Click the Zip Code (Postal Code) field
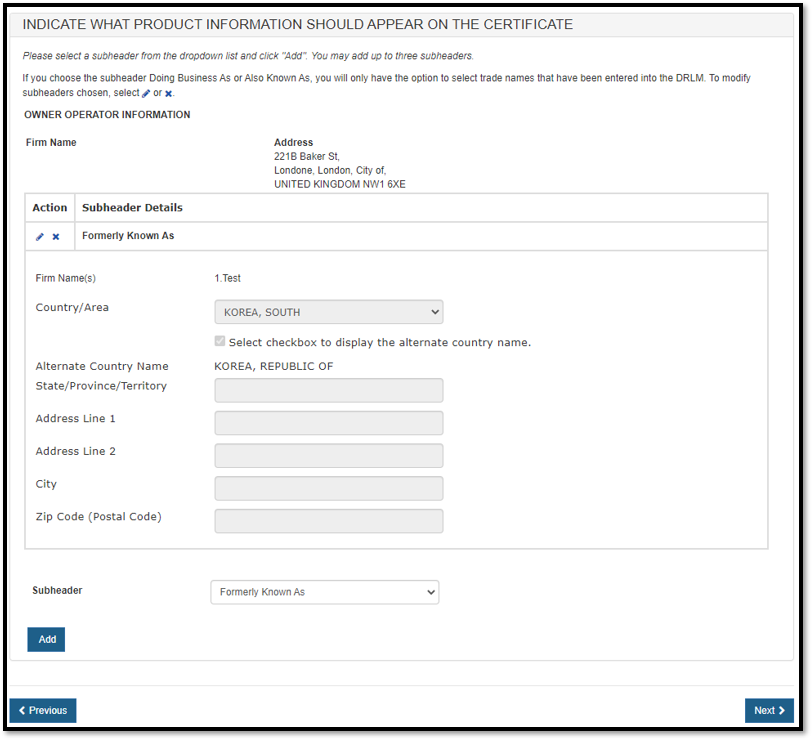Screen dimensions: 812x740 [x=328, y=521]
